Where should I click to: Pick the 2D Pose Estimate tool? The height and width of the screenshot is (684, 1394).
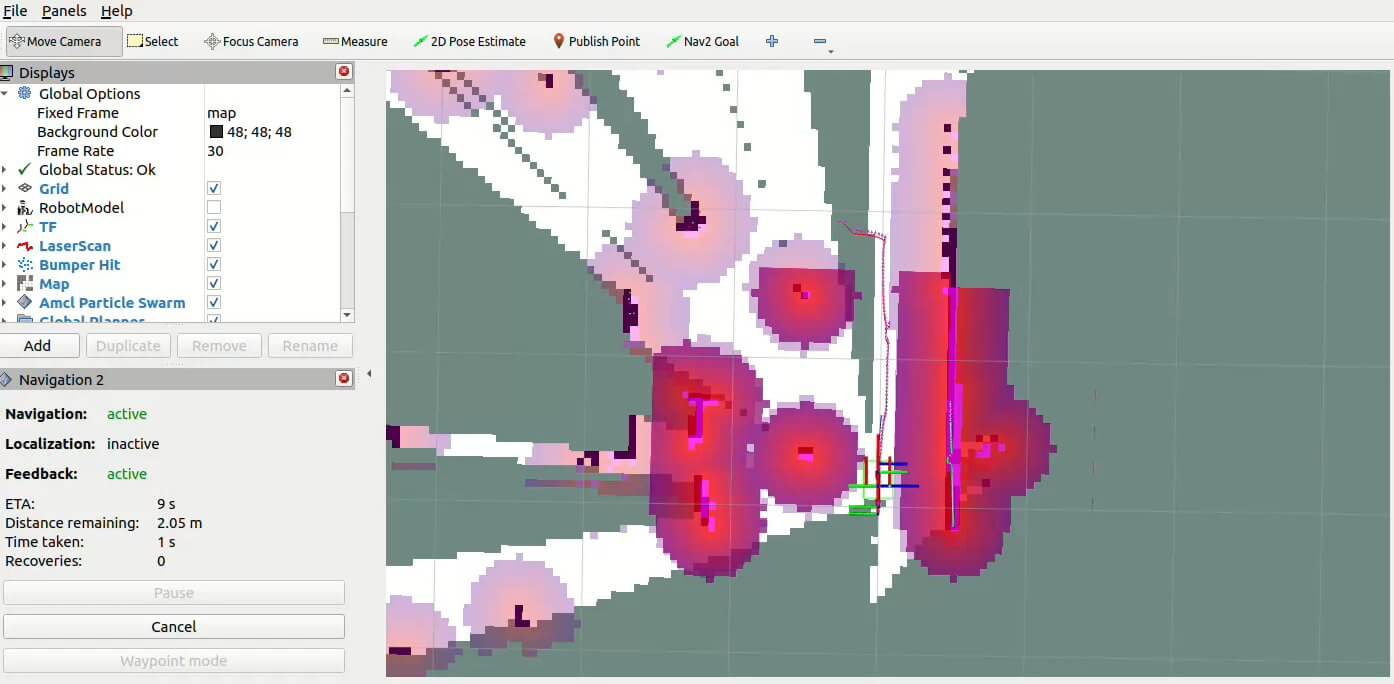[x=469, y=41]
